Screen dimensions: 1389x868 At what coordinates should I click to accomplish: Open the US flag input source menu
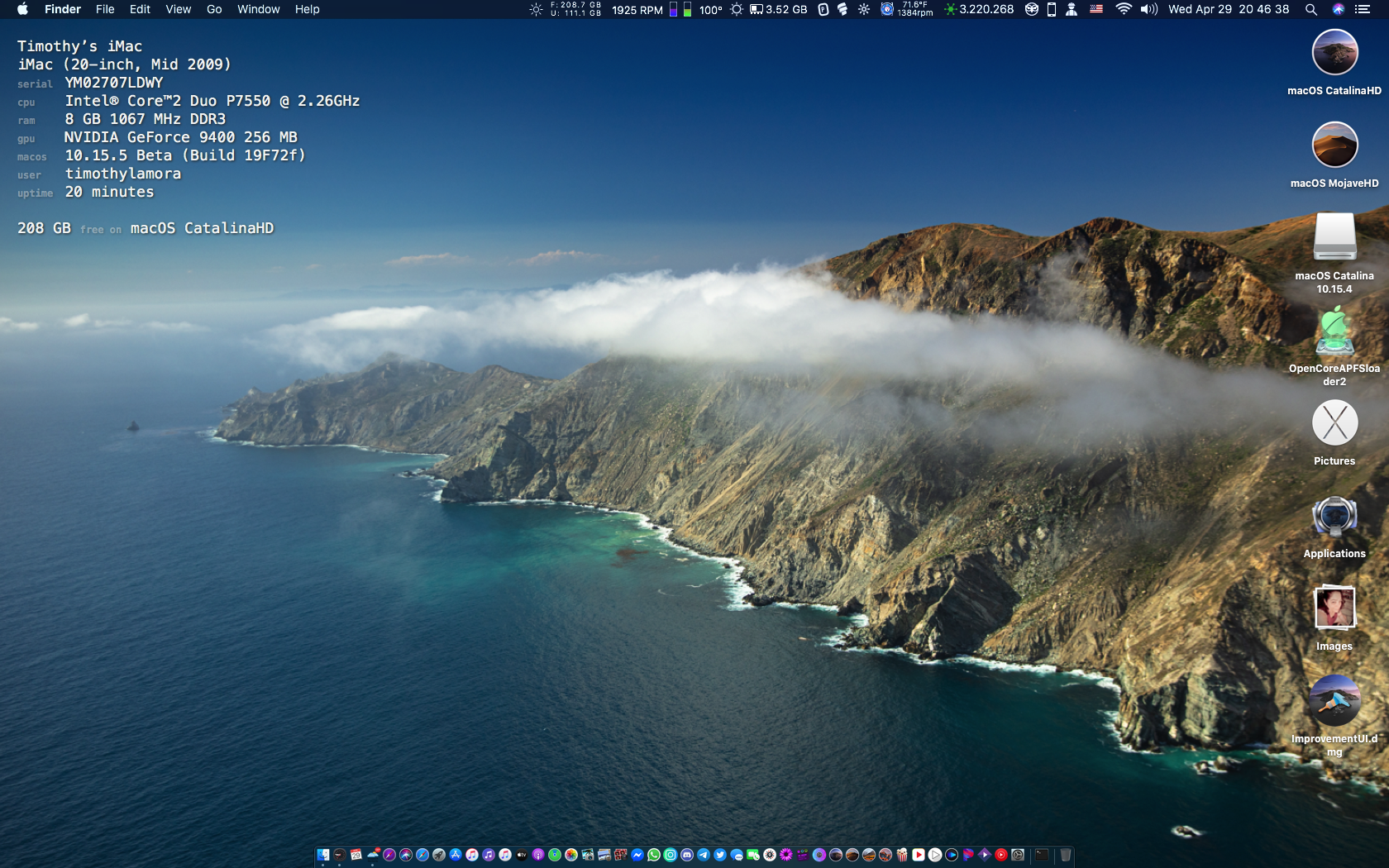tap(1096, 9)
